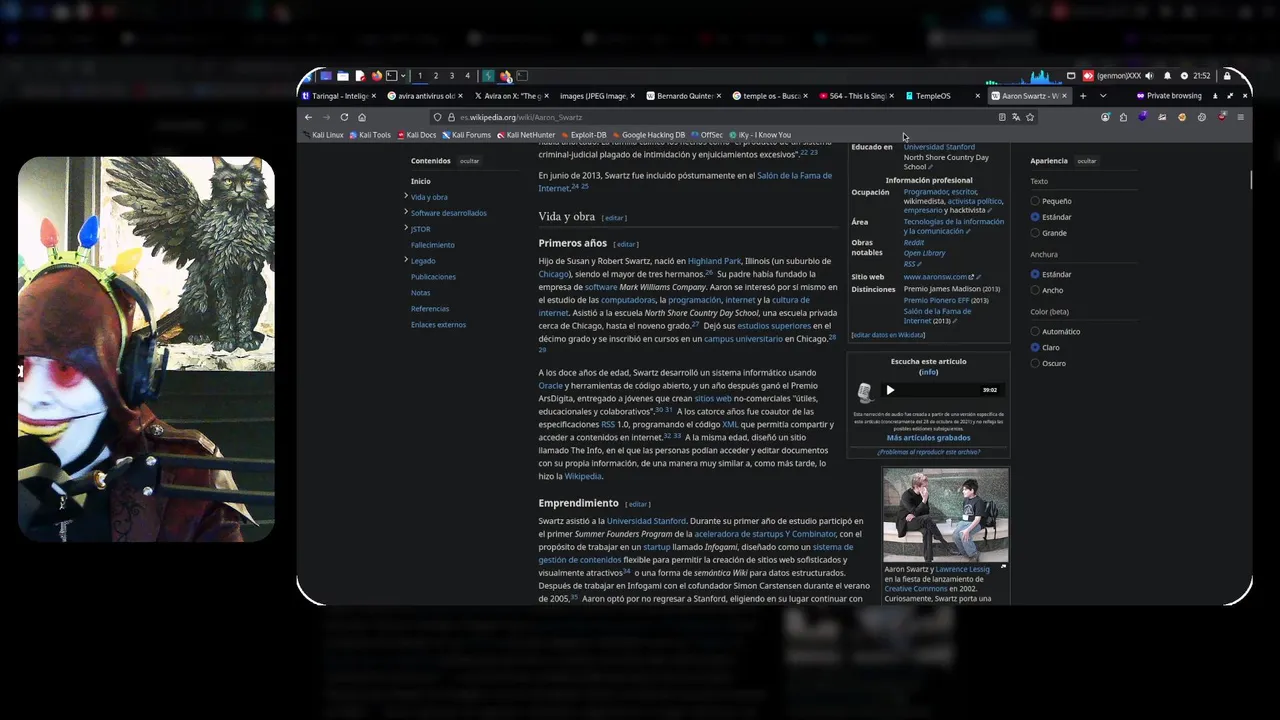1280x720 pixels.
Task: Open the text editor icon in Kali panel
Action: tap(359, 76)
